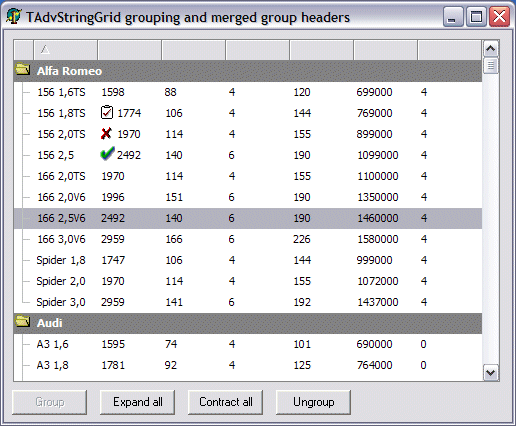
Task: Select the 156 2,0TS cell
Action: click(x=61, y=134)
